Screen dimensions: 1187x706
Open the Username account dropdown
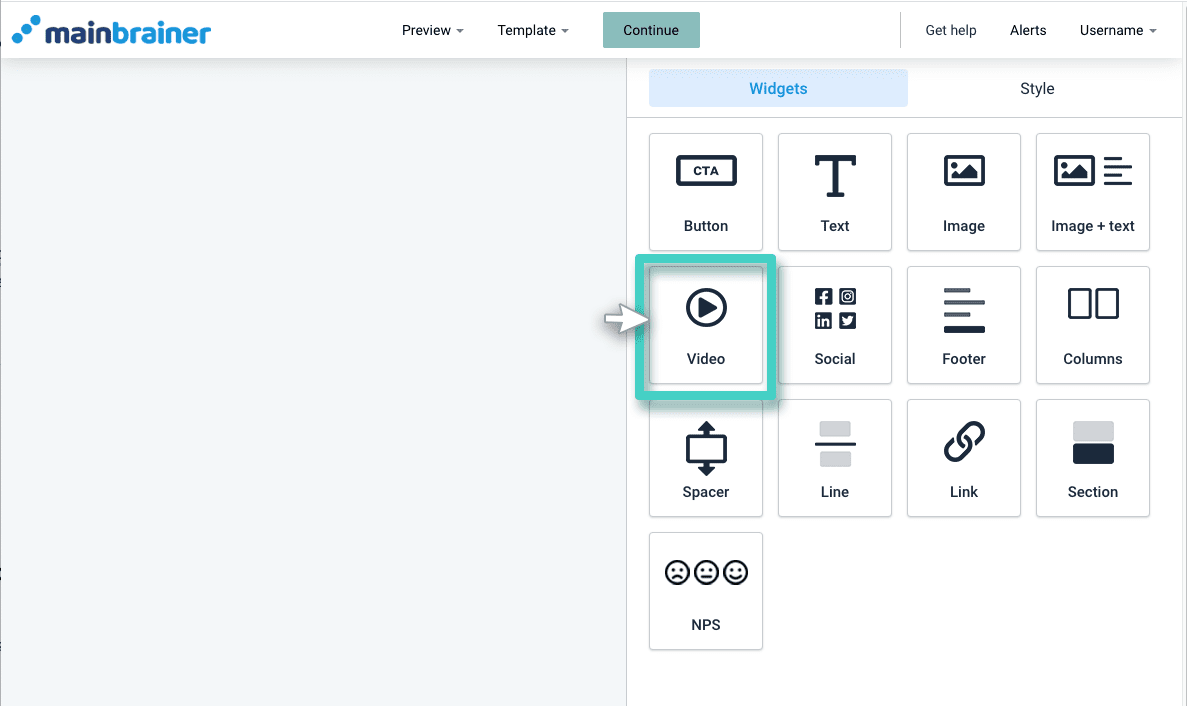pyautogui.click(x=1117, y=30)
